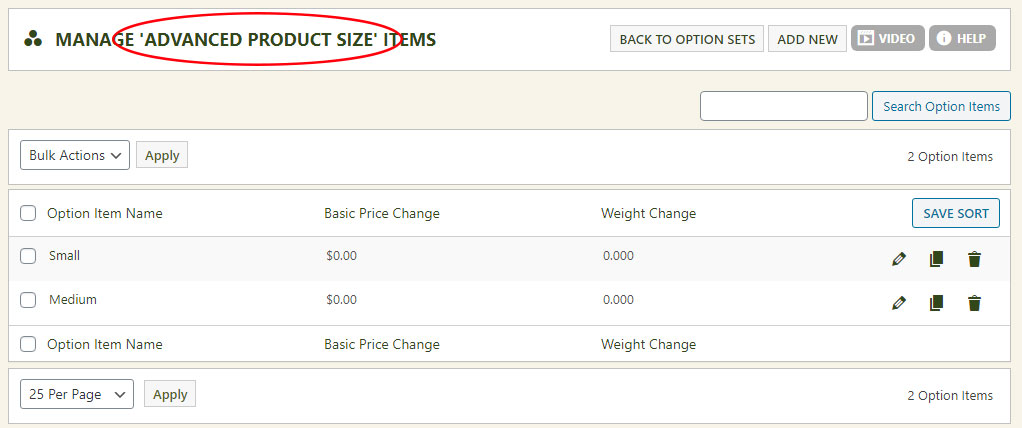This screenshot has width=1022, height=428.
Task: Toggle the footer Option Item Name checkbox
Action: tap(28, 344)
